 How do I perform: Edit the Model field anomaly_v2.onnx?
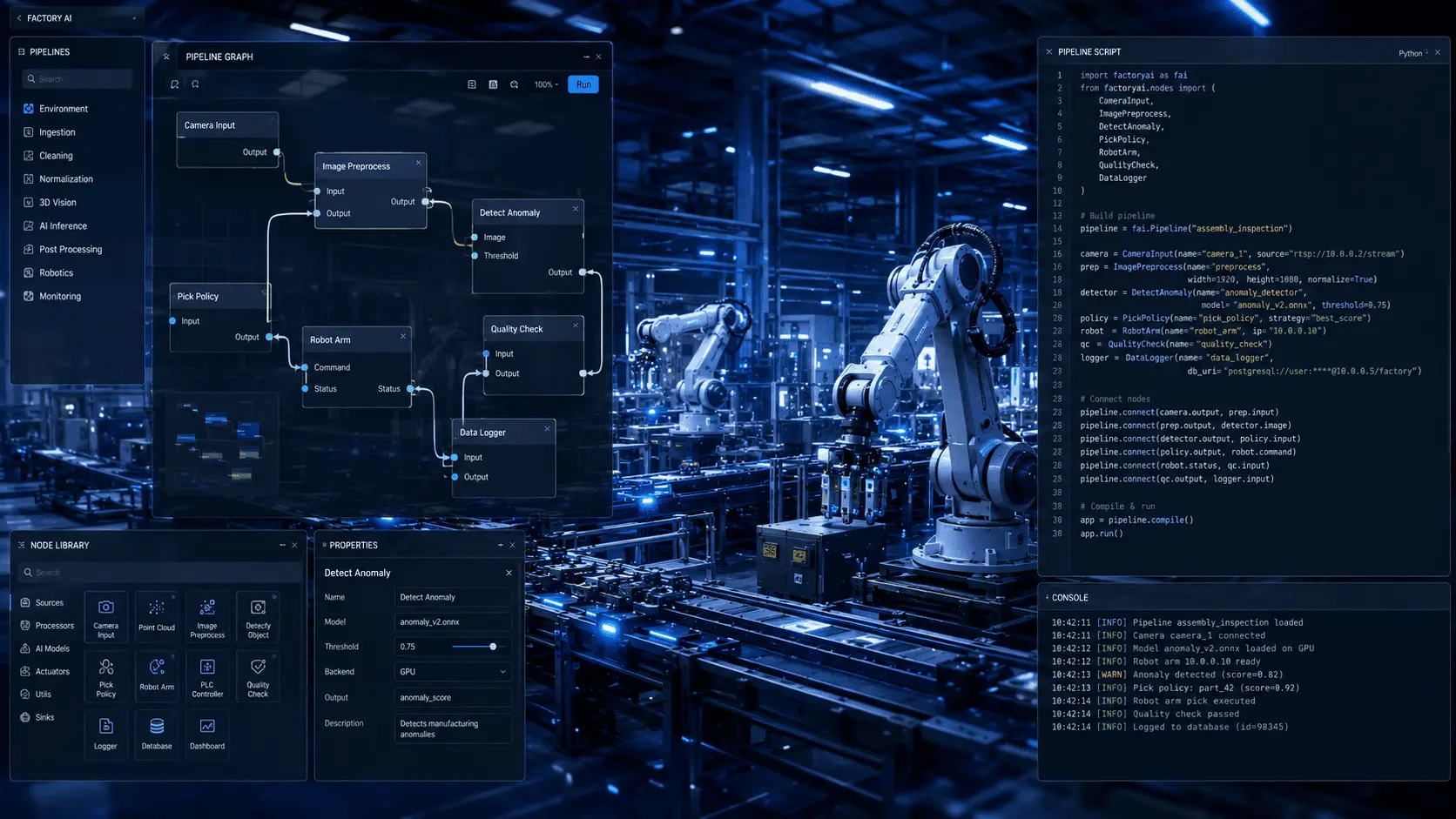pos(453,622)
